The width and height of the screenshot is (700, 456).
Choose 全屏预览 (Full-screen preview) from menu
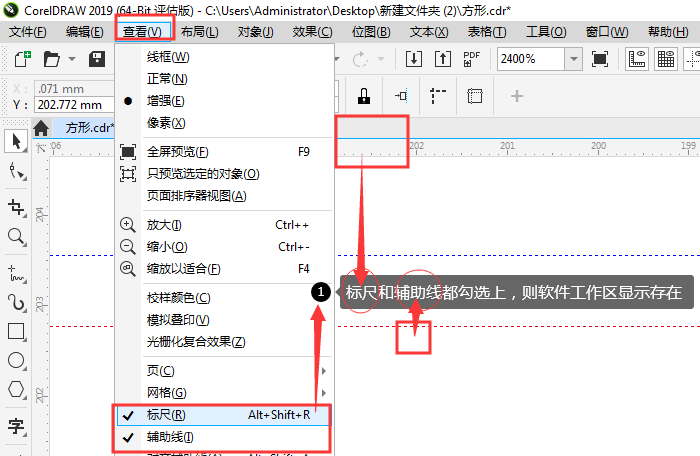pos(177,152)
